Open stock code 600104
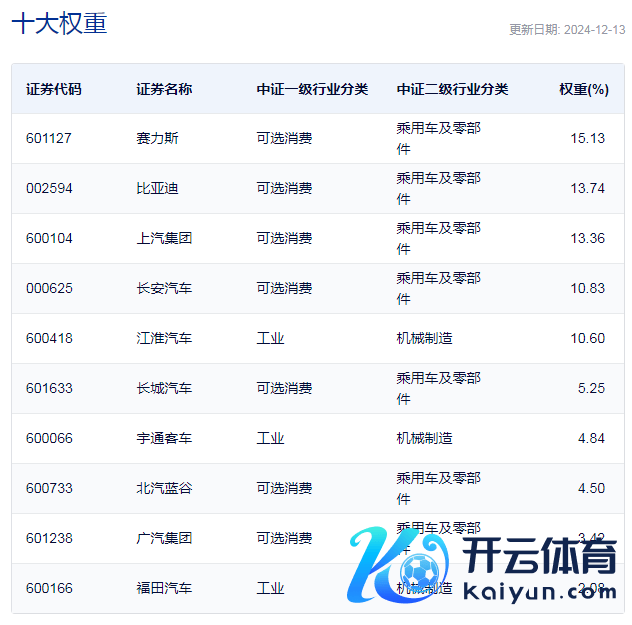Viewport: 632px width, 625px height. (49, 238)
